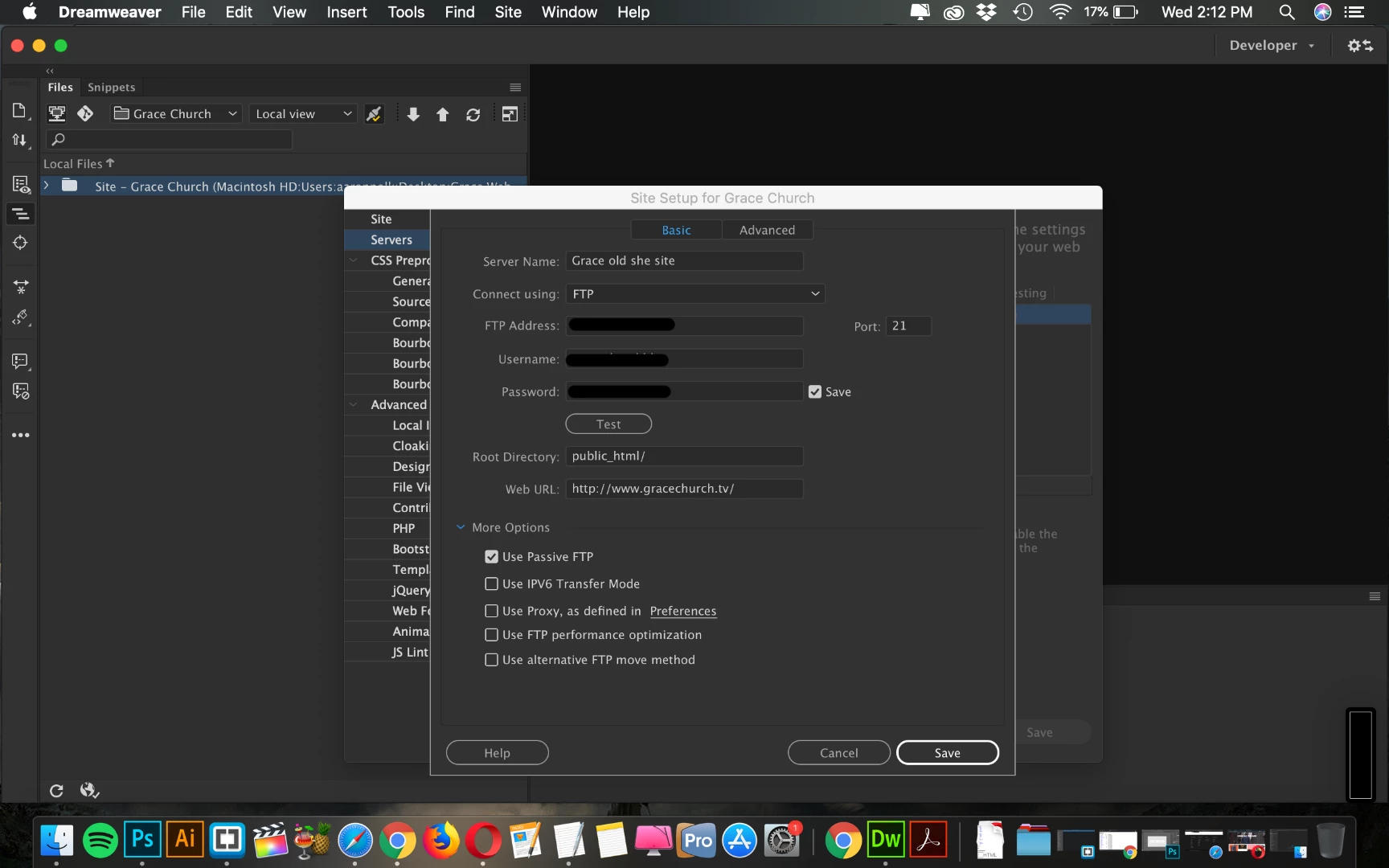Click the sync settings gear icon near Developer
The image size is (1389, 868).
(x=1359, y=45)
